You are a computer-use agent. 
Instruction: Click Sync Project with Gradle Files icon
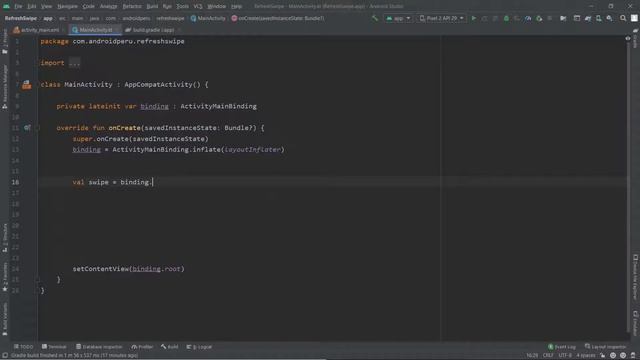588,18
